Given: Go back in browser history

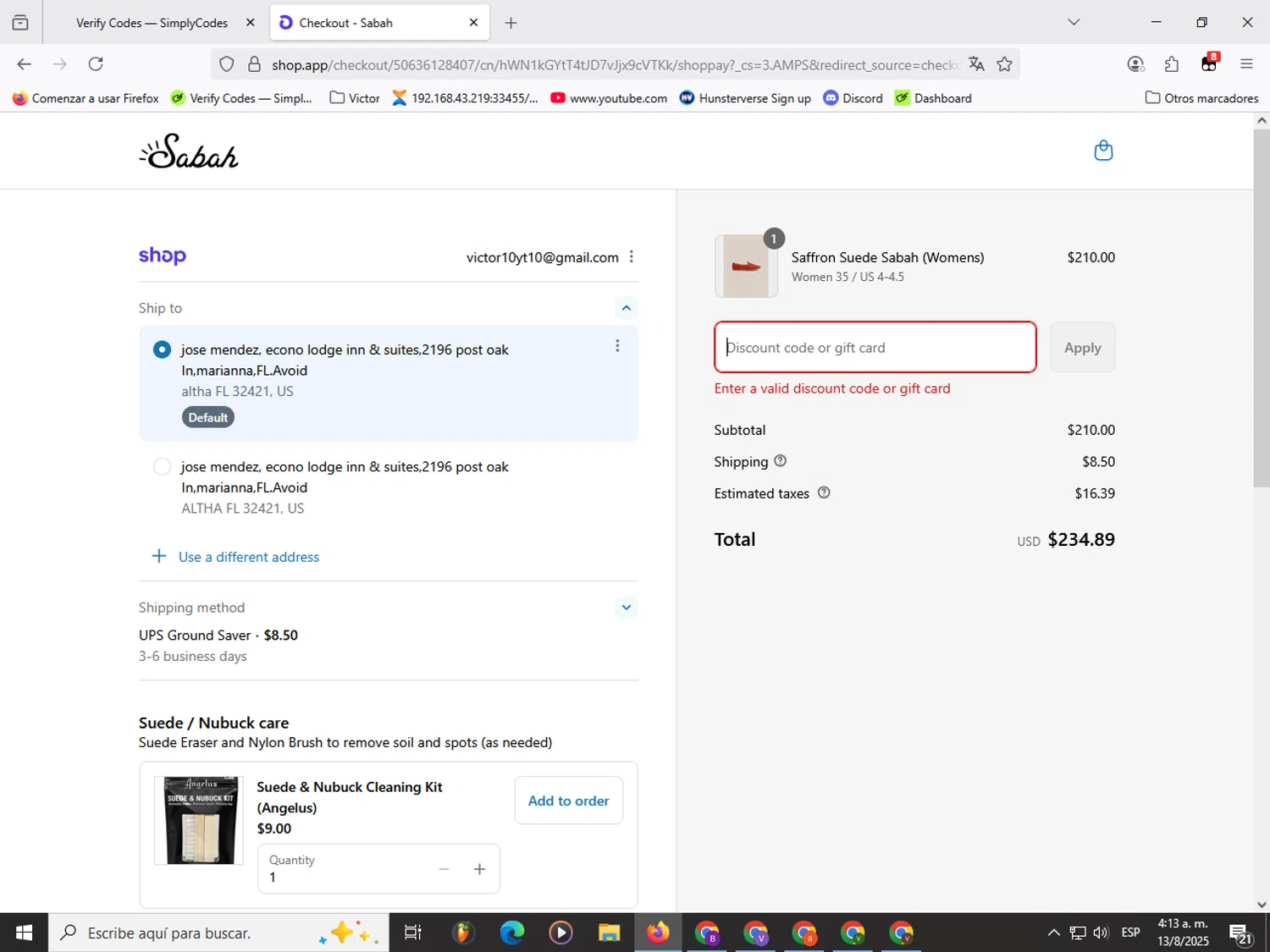Looking at the screenshot, I should click(x=24, y=64).
